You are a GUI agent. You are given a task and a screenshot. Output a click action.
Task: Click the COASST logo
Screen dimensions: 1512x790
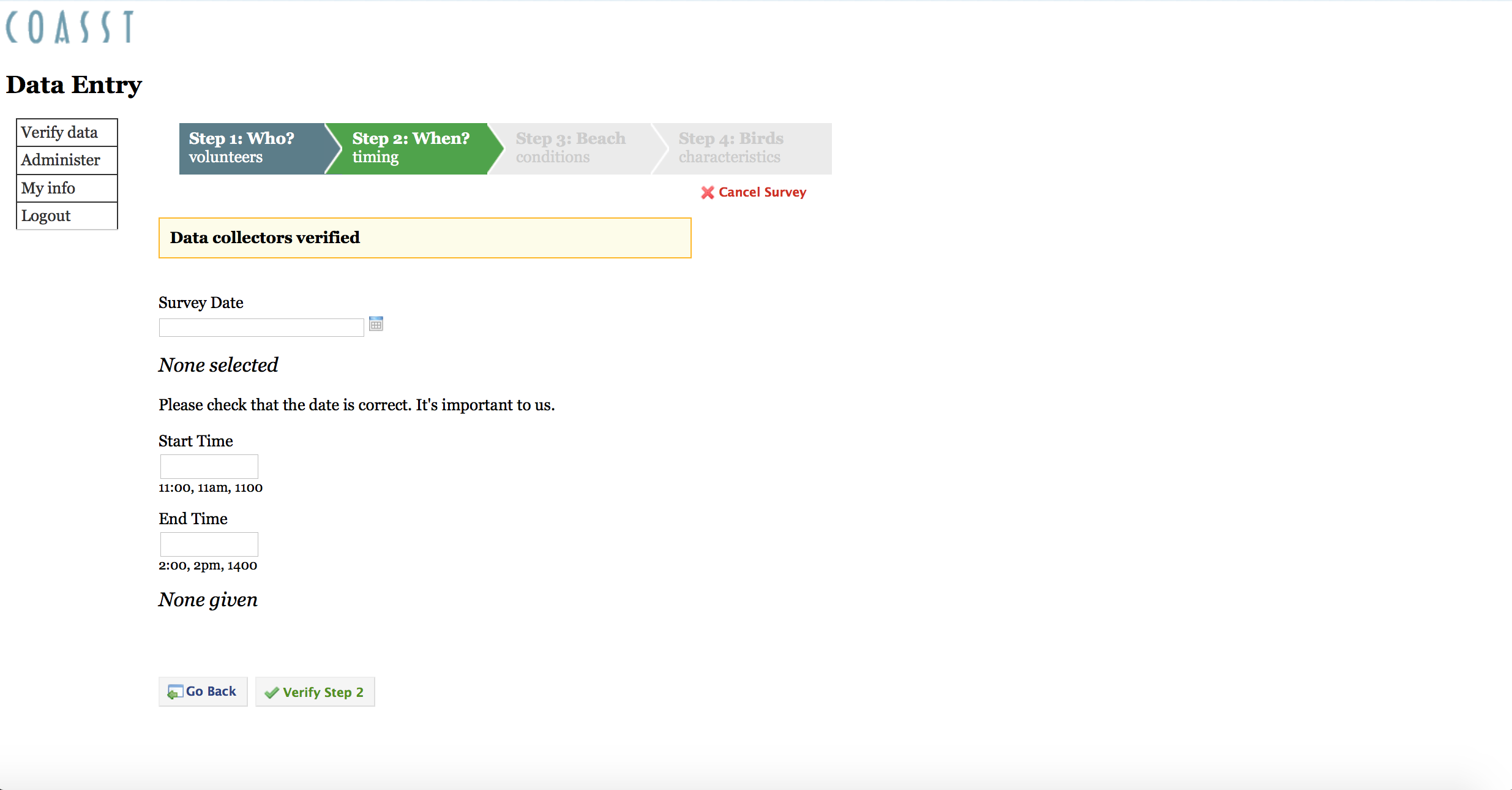(70, 27)
